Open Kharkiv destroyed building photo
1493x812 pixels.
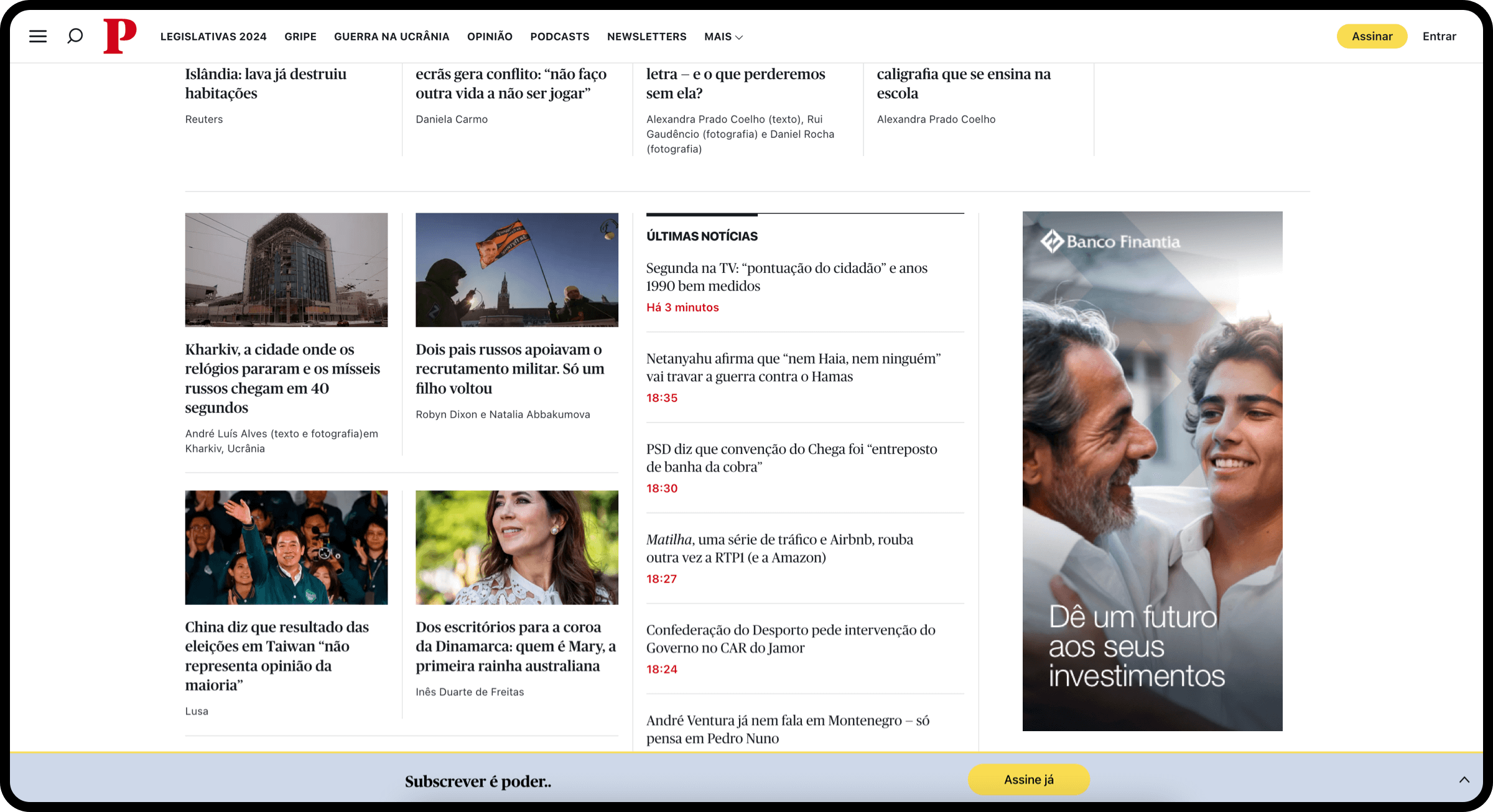pos(286,270)
